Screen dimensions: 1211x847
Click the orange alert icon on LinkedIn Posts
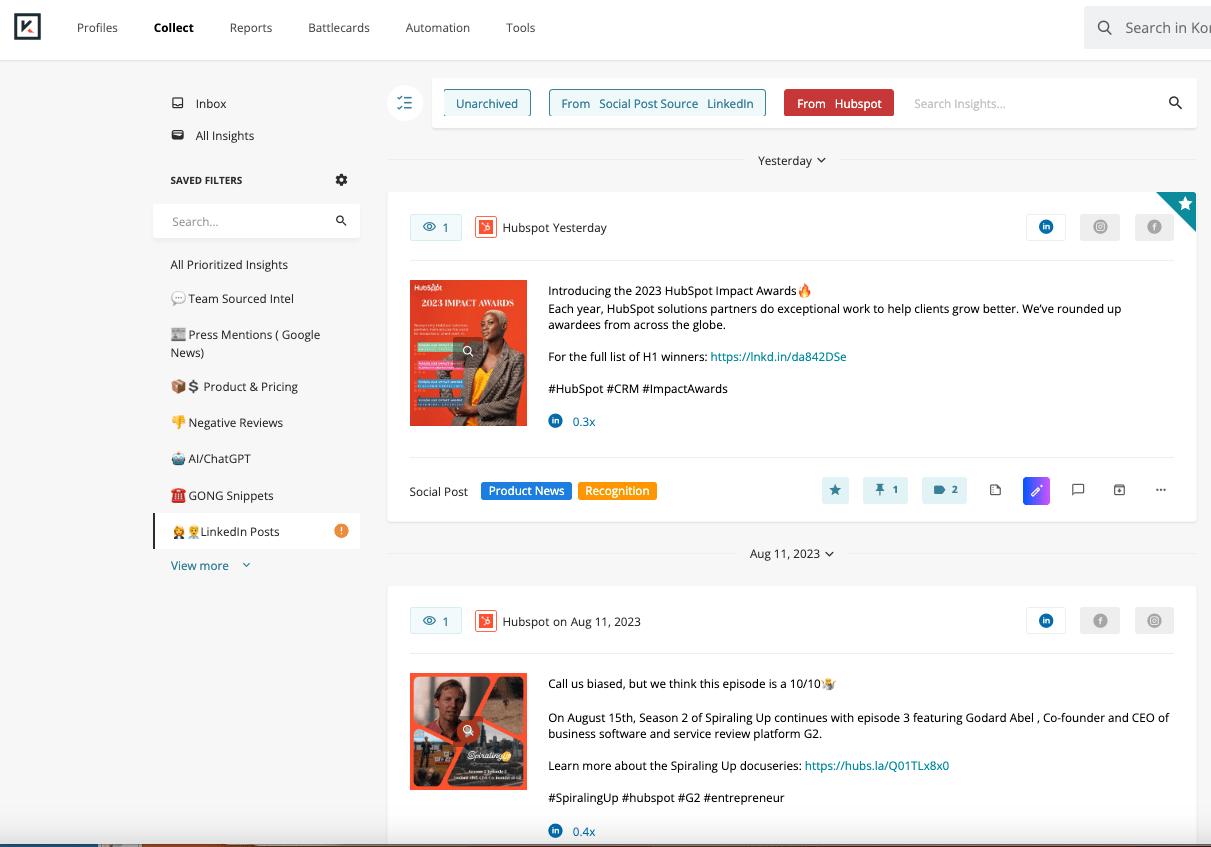click(341, 531)
